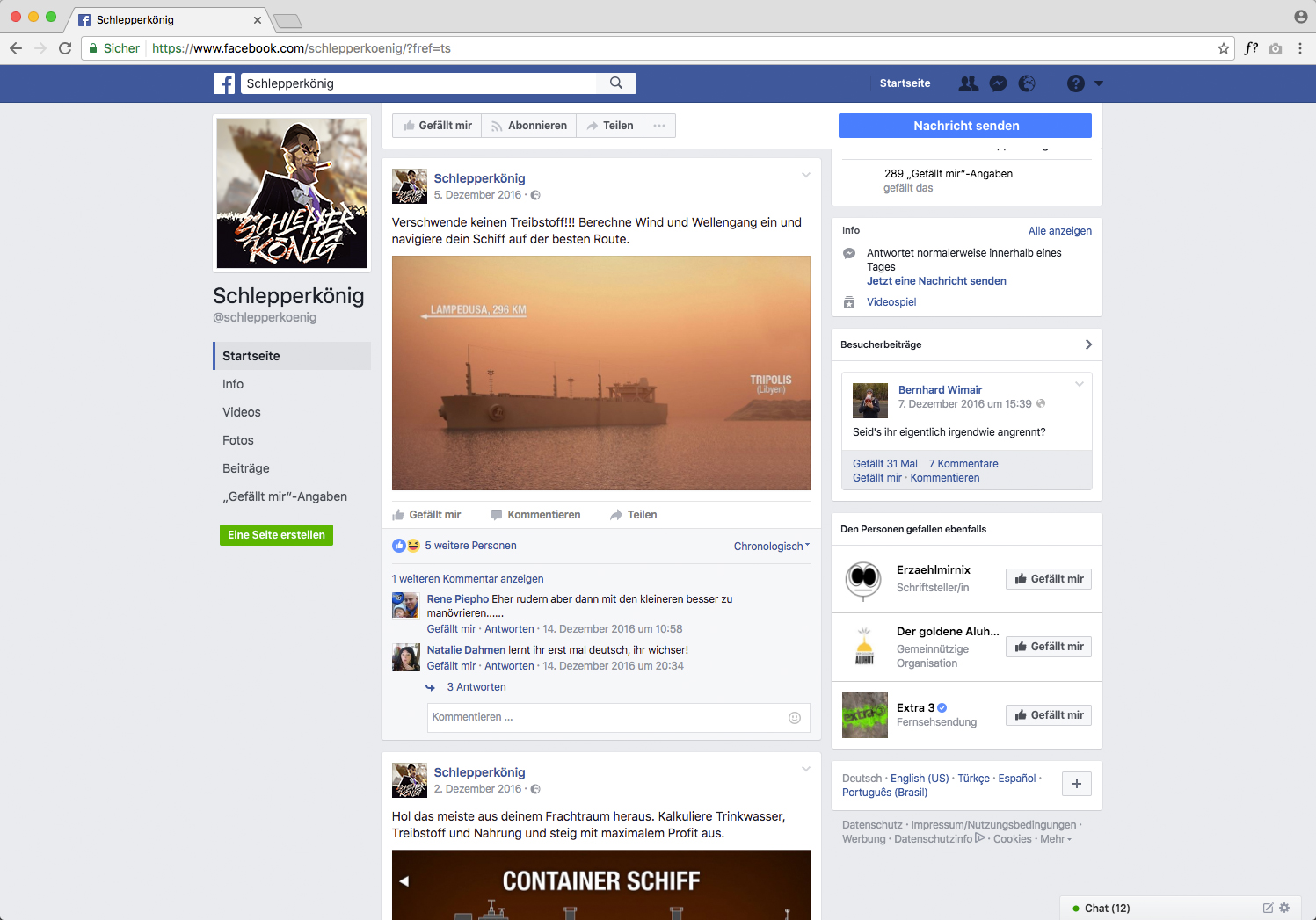The width and height of the screenshot is (1316, 920).
Task: Click the Gefällt mir page like button
Action: click(437, 126)
